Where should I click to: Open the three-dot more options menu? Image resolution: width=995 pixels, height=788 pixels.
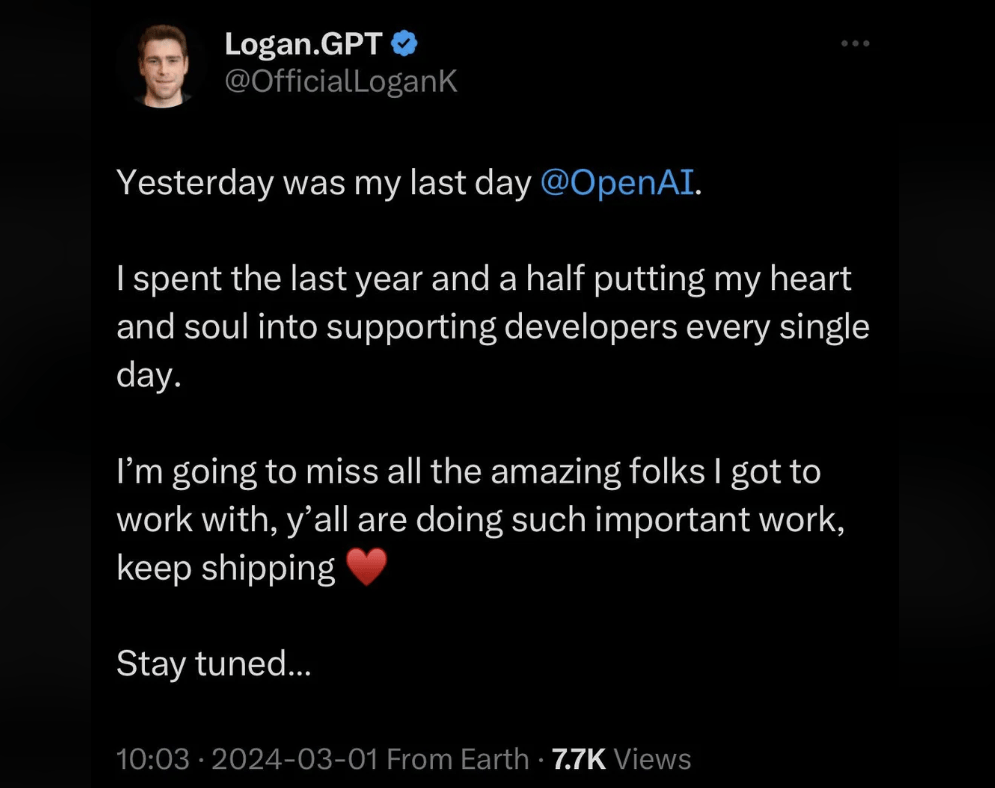point(855,44)
